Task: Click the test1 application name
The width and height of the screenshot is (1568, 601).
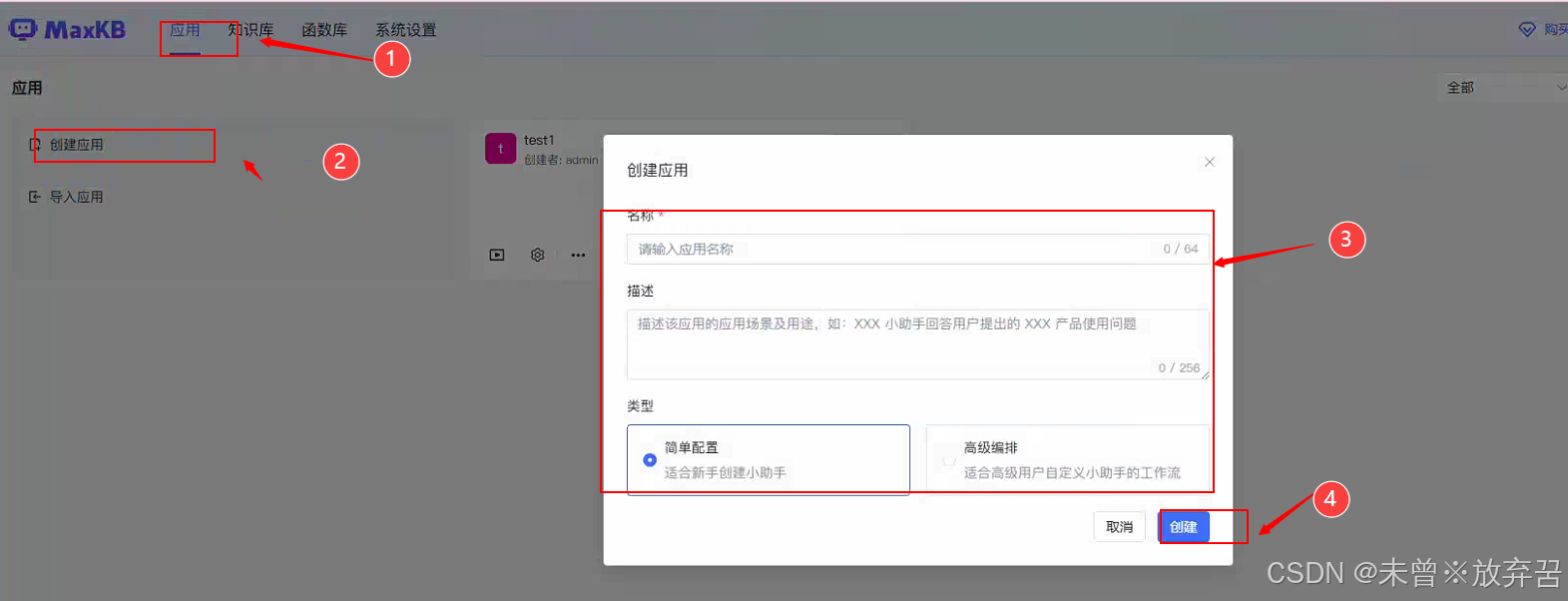Action: 539,140
